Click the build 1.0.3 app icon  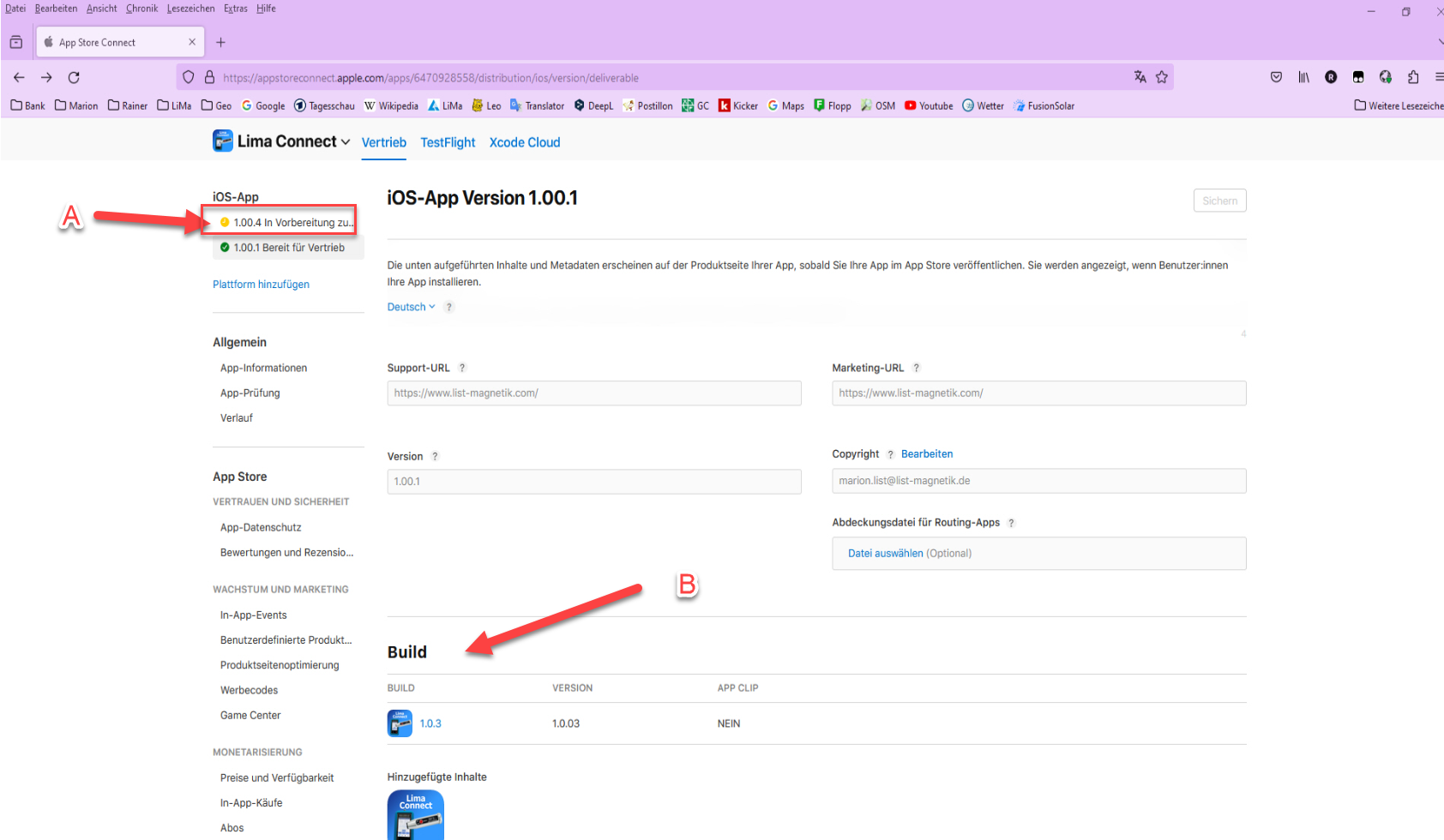coord(400,723)
